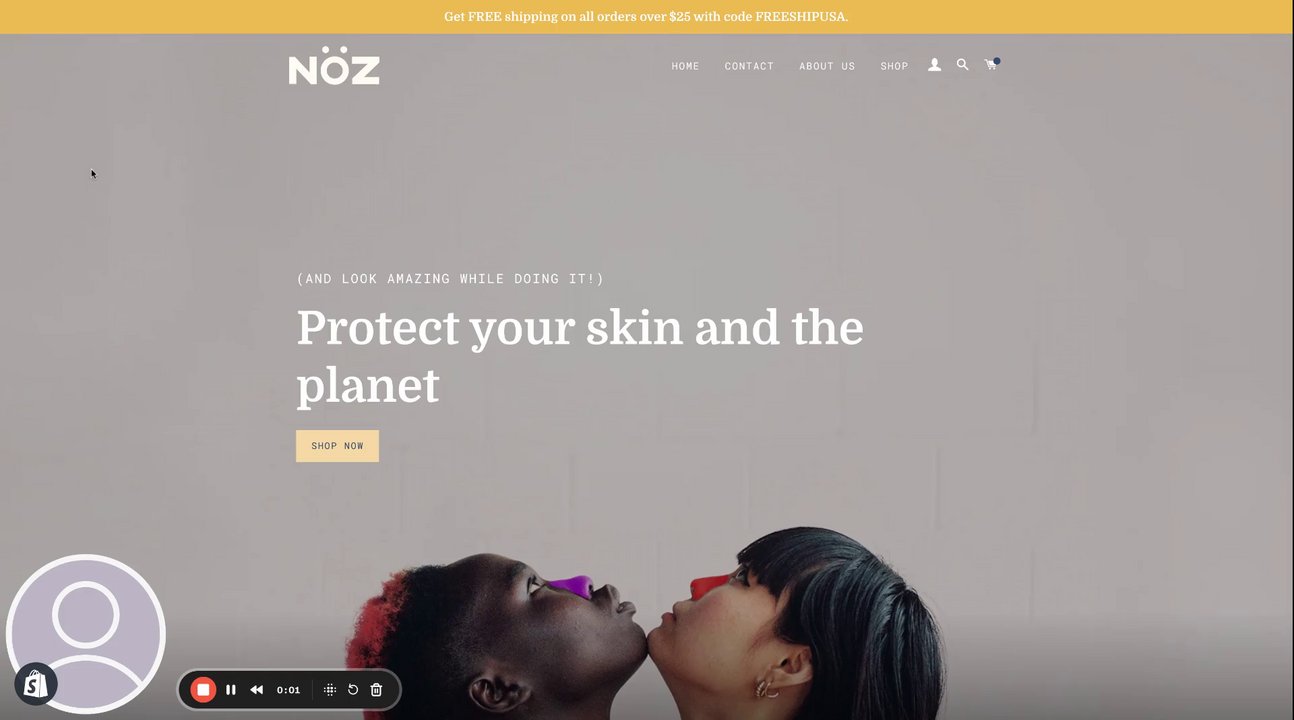
Task: Navigate to ABOUT US
Action: (x=827, y=66)
